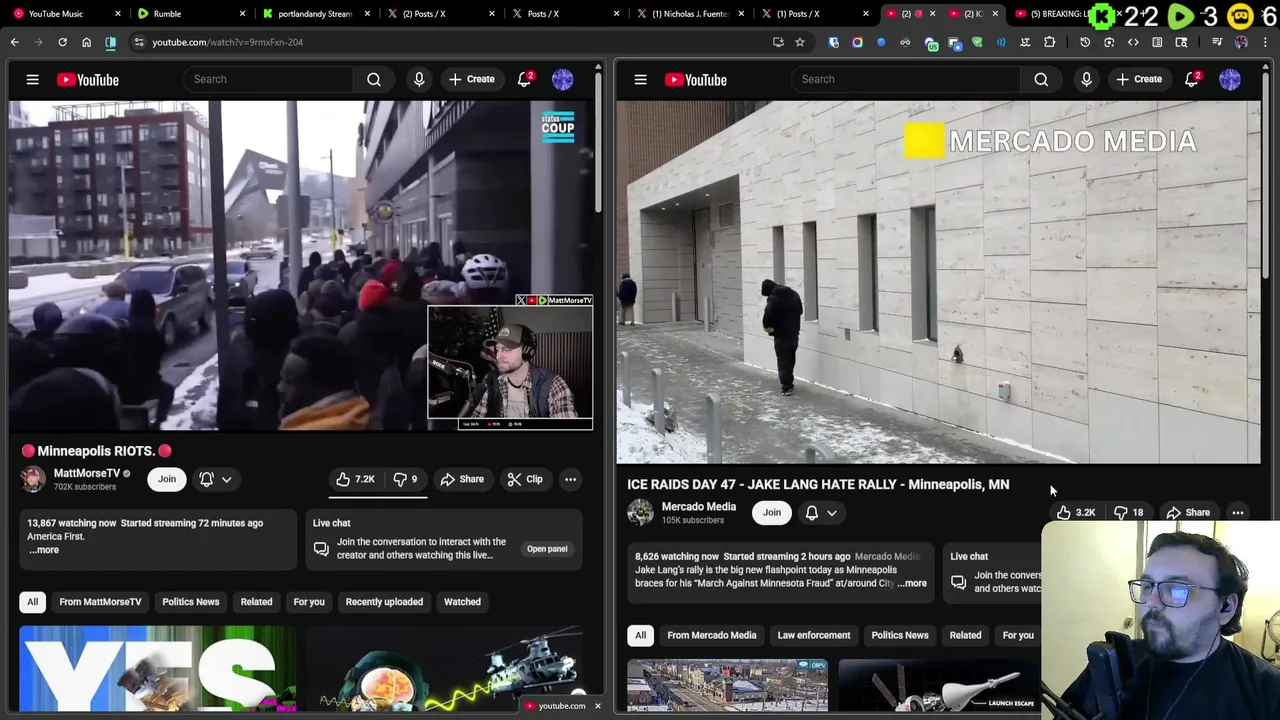Select the Recently uploaded filter chip
This screenshot has width=1280, height=720.
click(384, 602)
